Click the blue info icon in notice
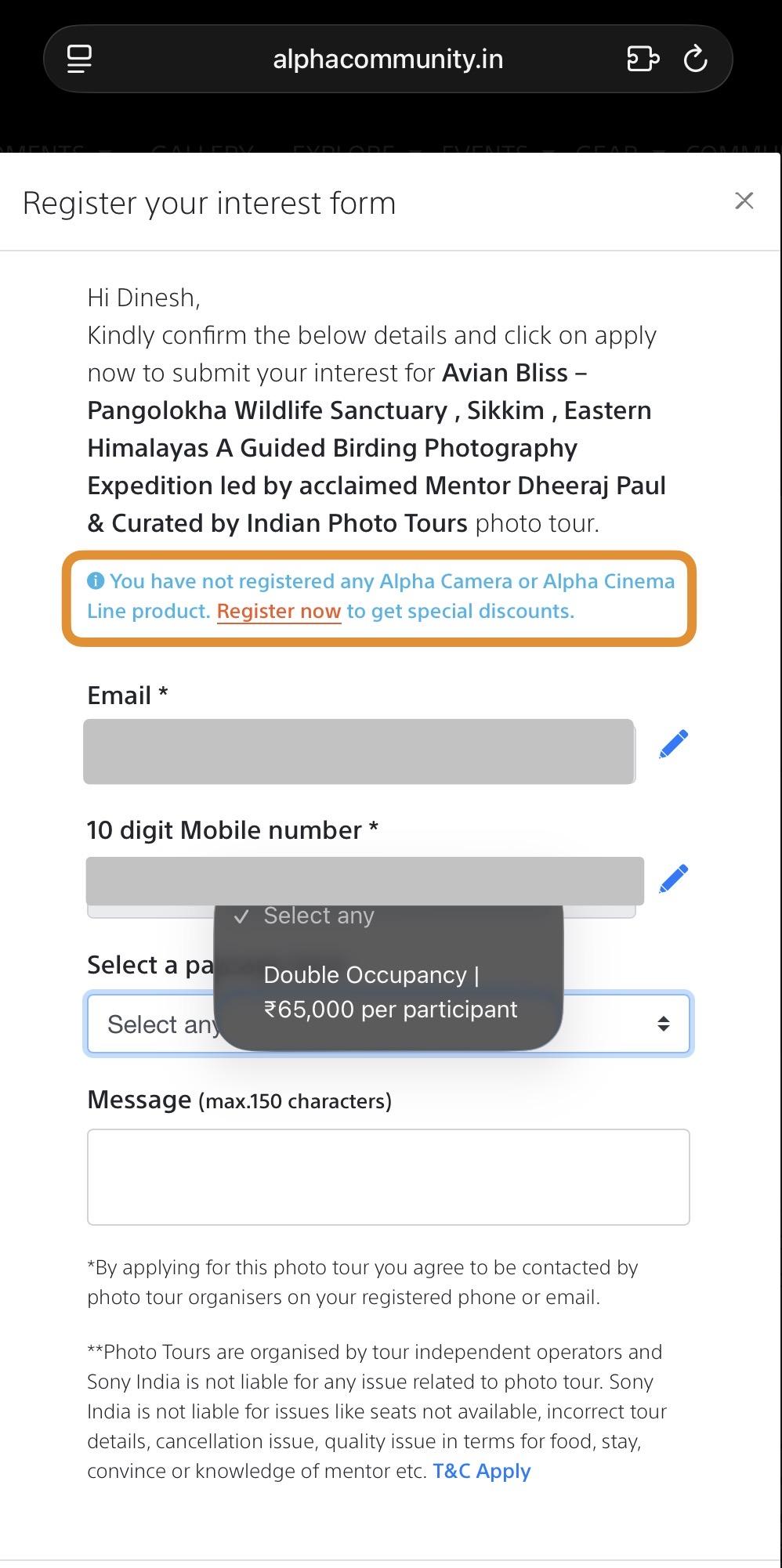The image size is (782, 1568). pyautogui.click(x=96, y=581)
